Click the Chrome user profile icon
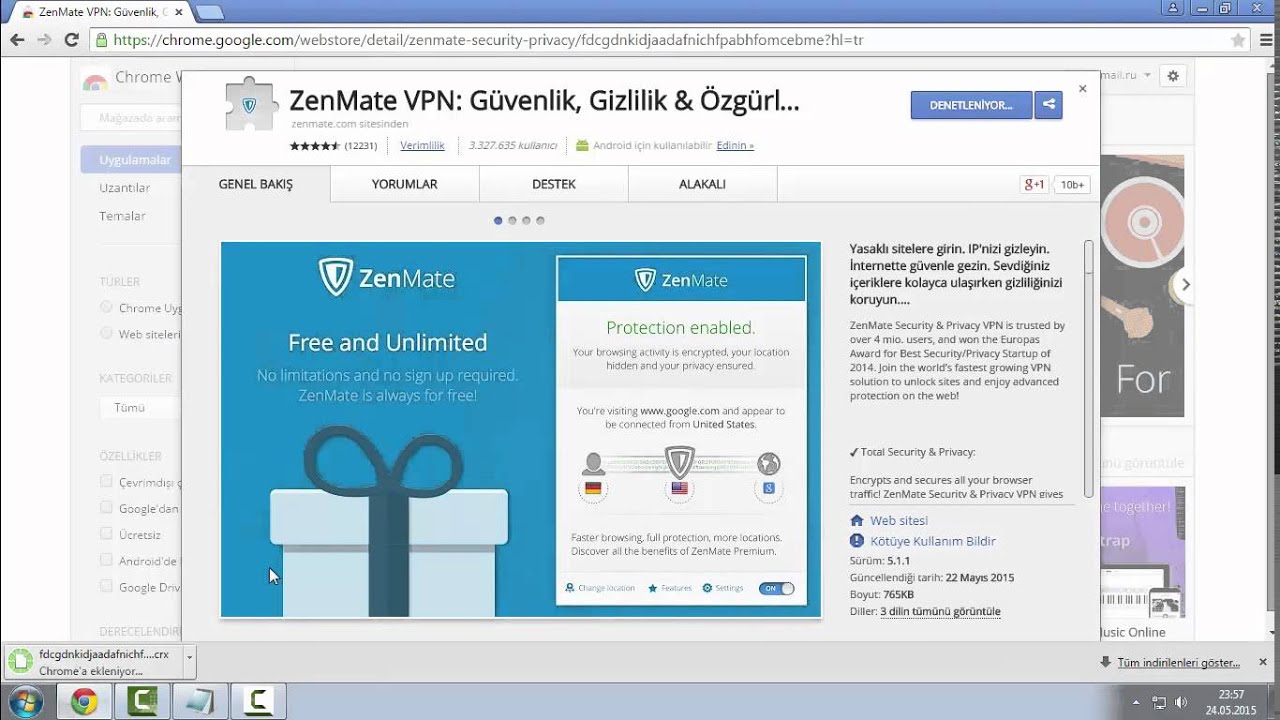1280x720 pixels. [x=1174, y=8]
